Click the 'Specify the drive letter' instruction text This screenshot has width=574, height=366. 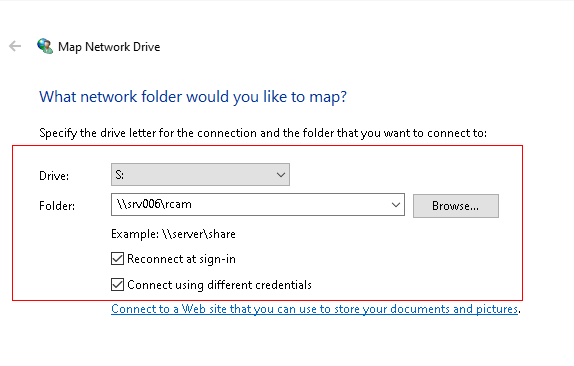[x=263, y=133]
